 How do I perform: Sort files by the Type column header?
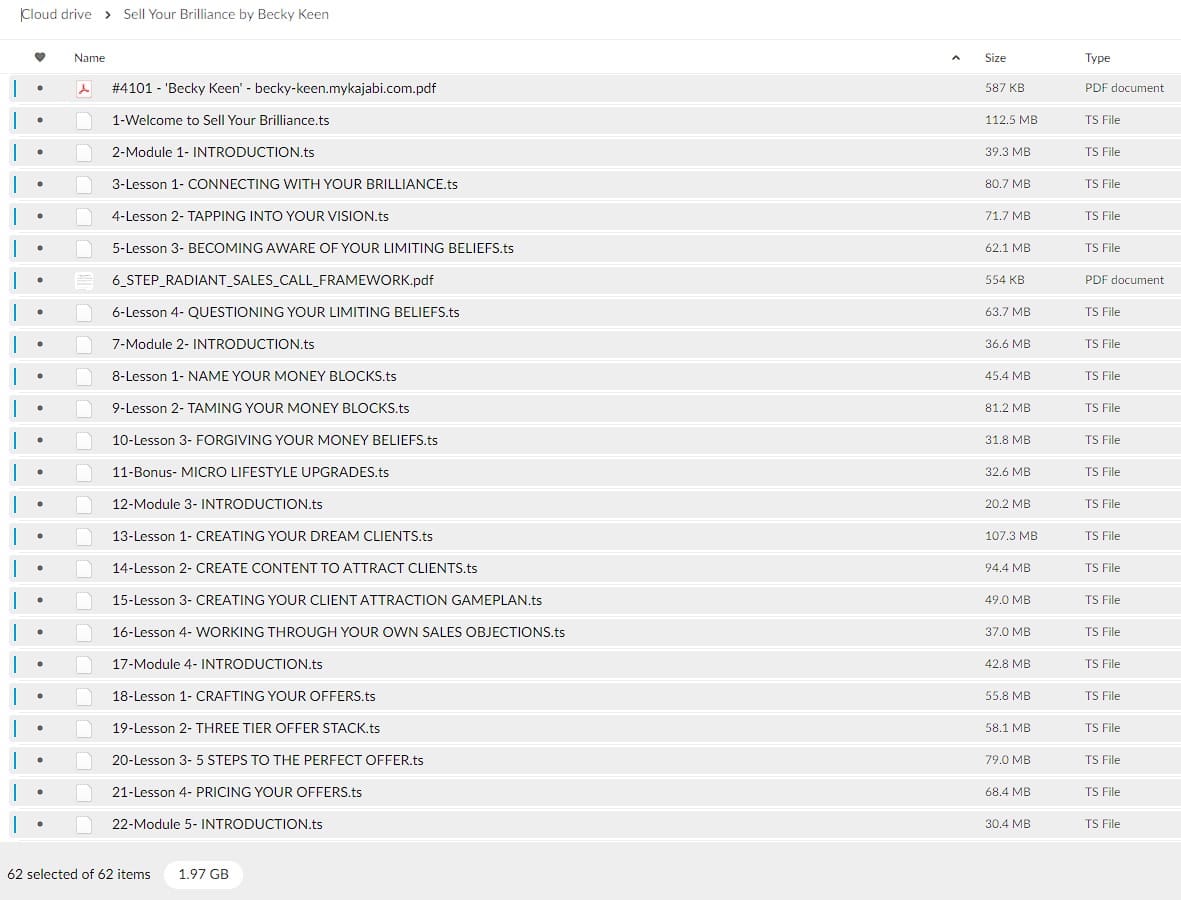[1097, 58]
